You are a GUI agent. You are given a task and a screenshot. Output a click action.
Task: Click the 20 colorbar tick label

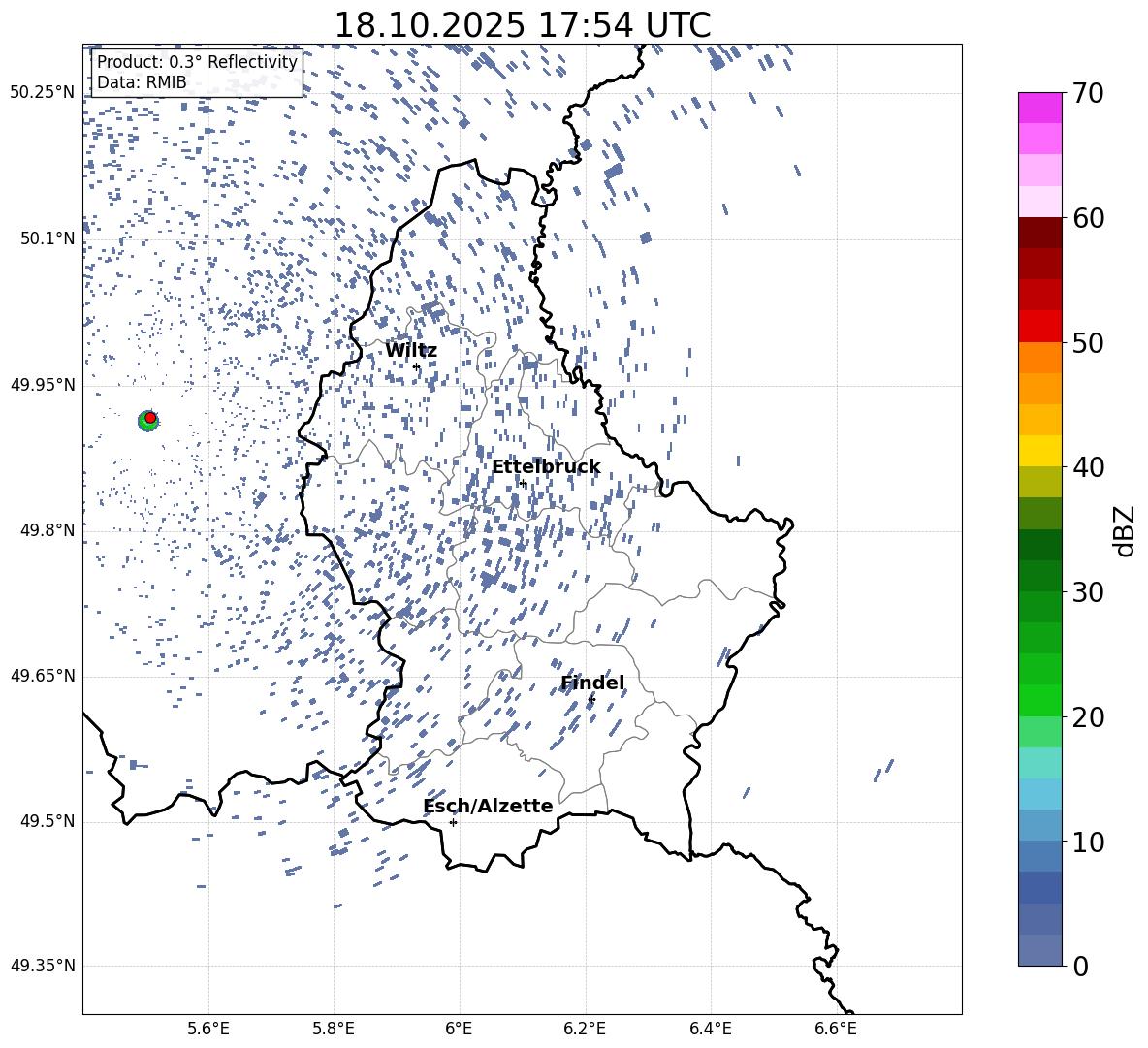1088,717
